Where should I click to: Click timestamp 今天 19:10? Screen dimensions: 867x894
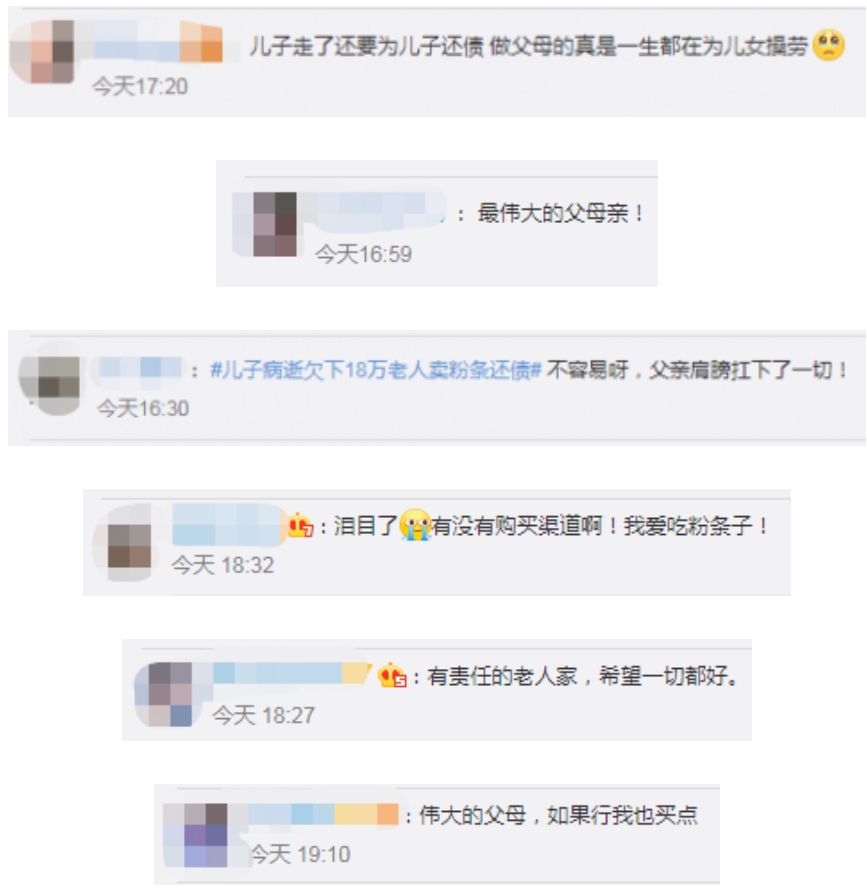300,854
